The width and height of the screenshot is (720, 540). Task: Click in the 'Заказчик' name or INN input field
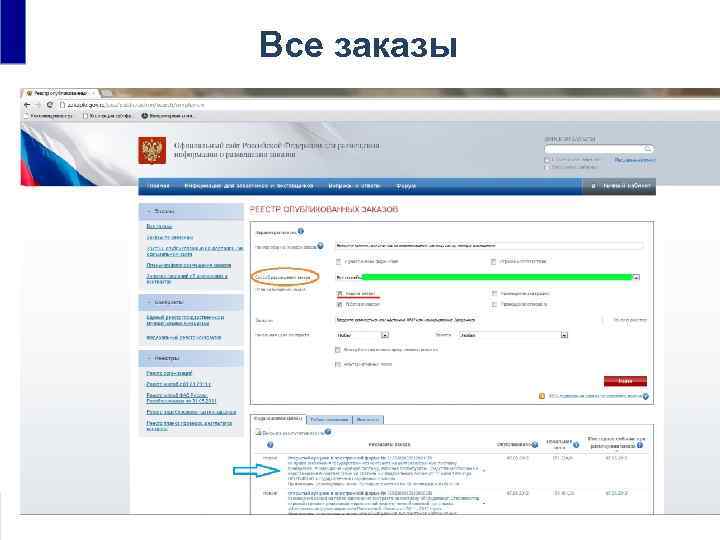coord(467,320)
